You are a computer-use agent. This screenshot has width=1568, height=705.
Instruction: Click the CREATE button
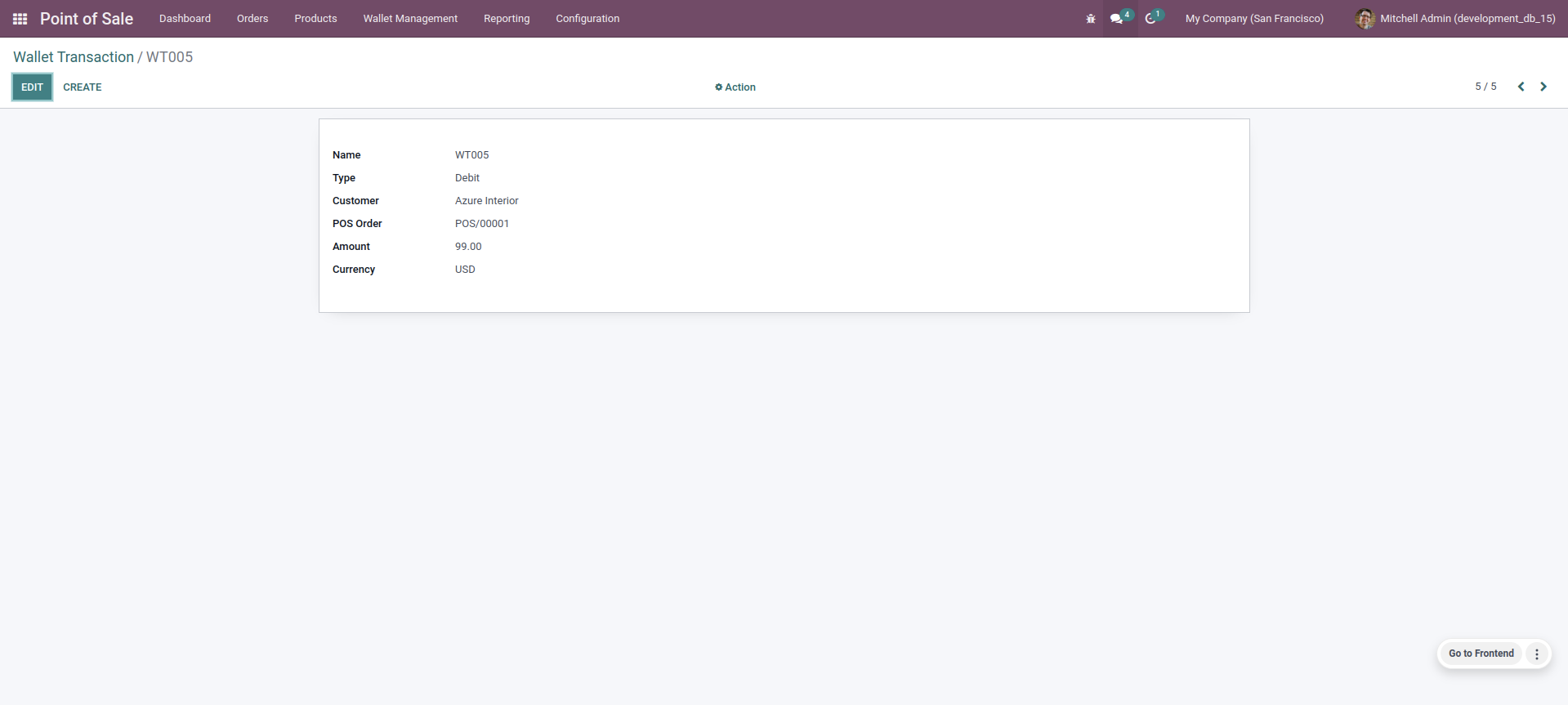(83, 87)
